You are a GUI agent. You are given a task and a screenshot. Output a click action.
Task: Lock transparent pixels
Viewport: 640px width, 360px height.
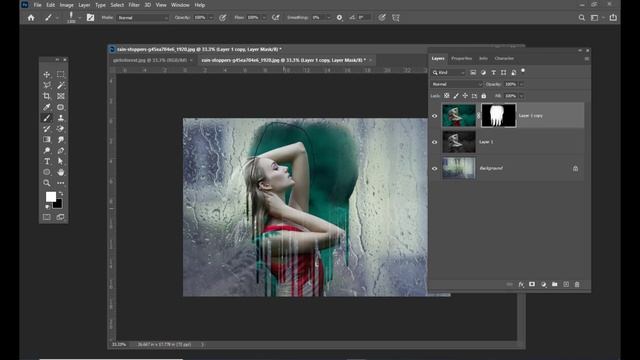click(x=447, y=96)
